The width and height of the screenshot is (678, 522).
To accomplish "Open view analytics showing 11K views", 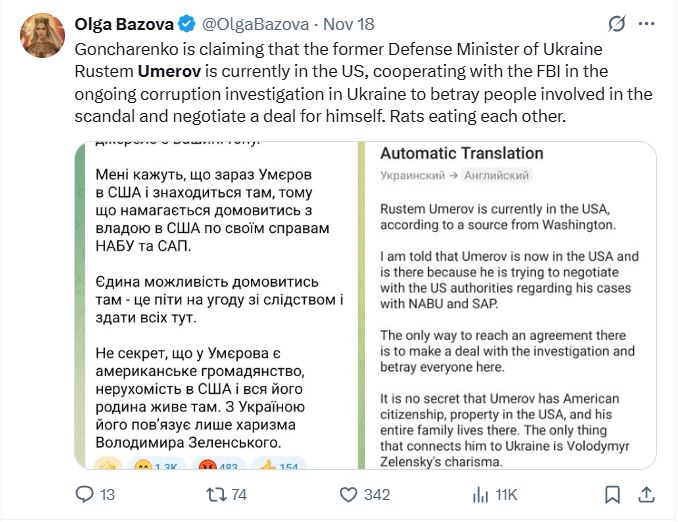I will tap(480, 494).
